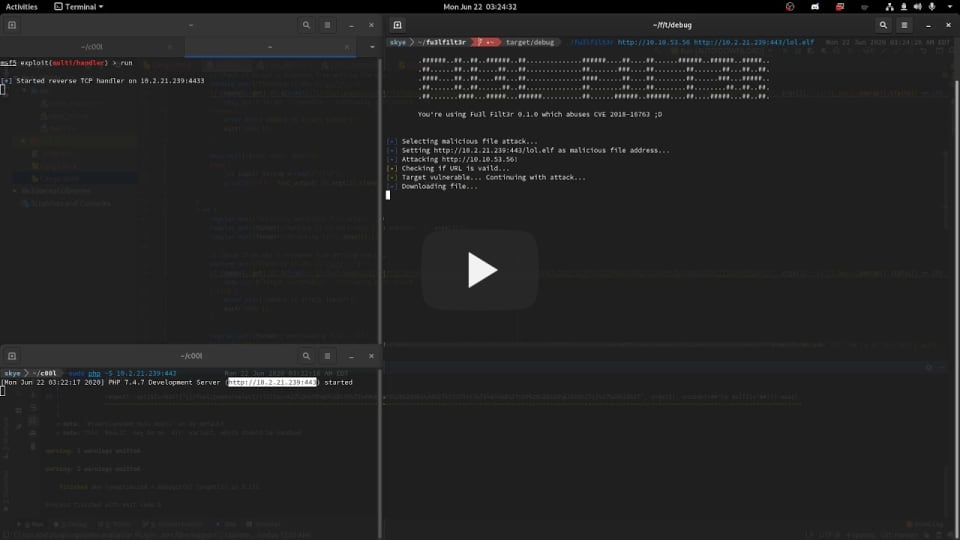The width and height of the screenshot is (960, 540).
Task: Add new tab in bottom ~/c00l terminal
Action: pos(12,356)
